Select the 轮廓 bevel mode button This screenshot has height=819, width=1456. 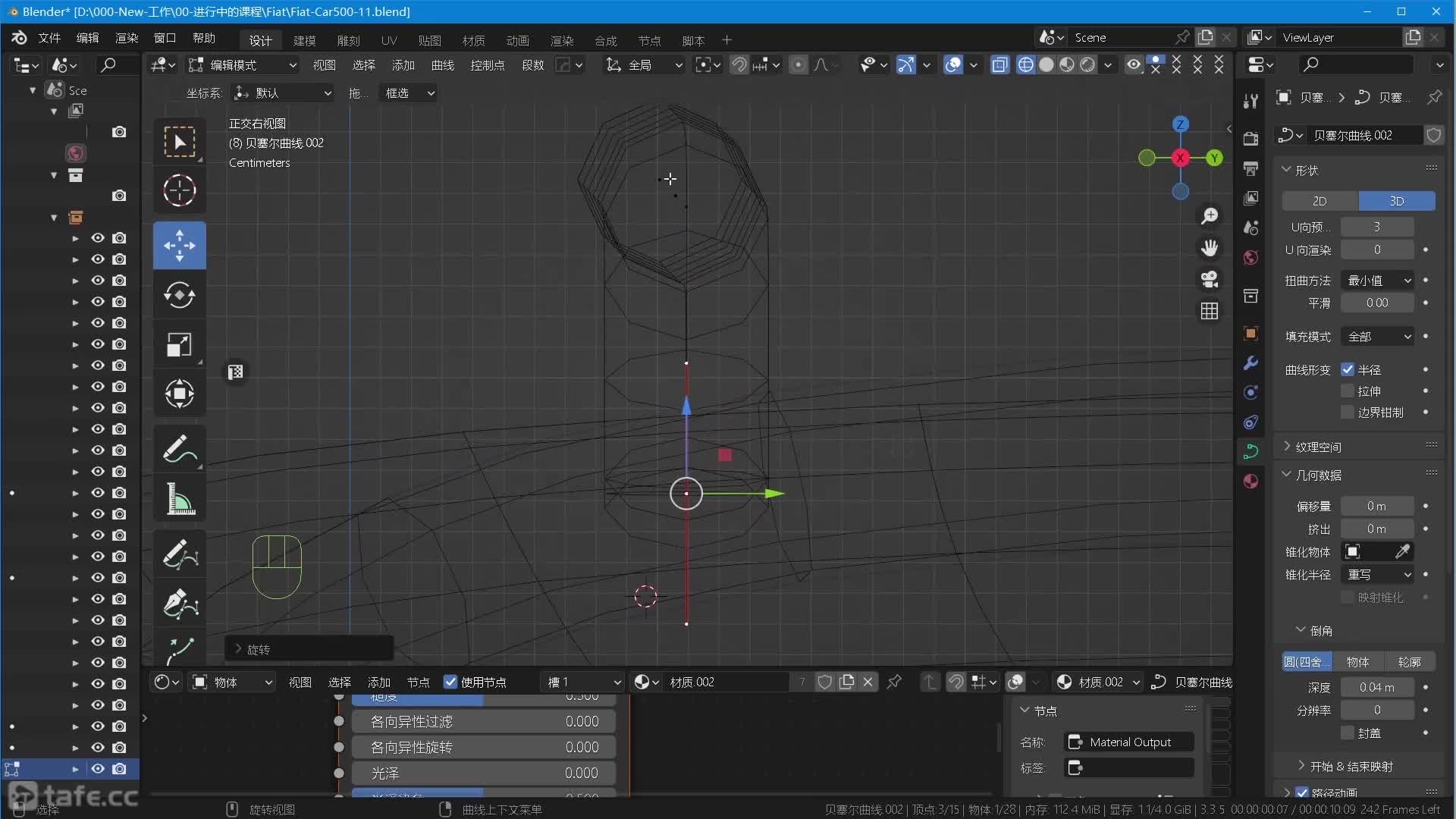pyautogui.click(x=1410, y=662)
